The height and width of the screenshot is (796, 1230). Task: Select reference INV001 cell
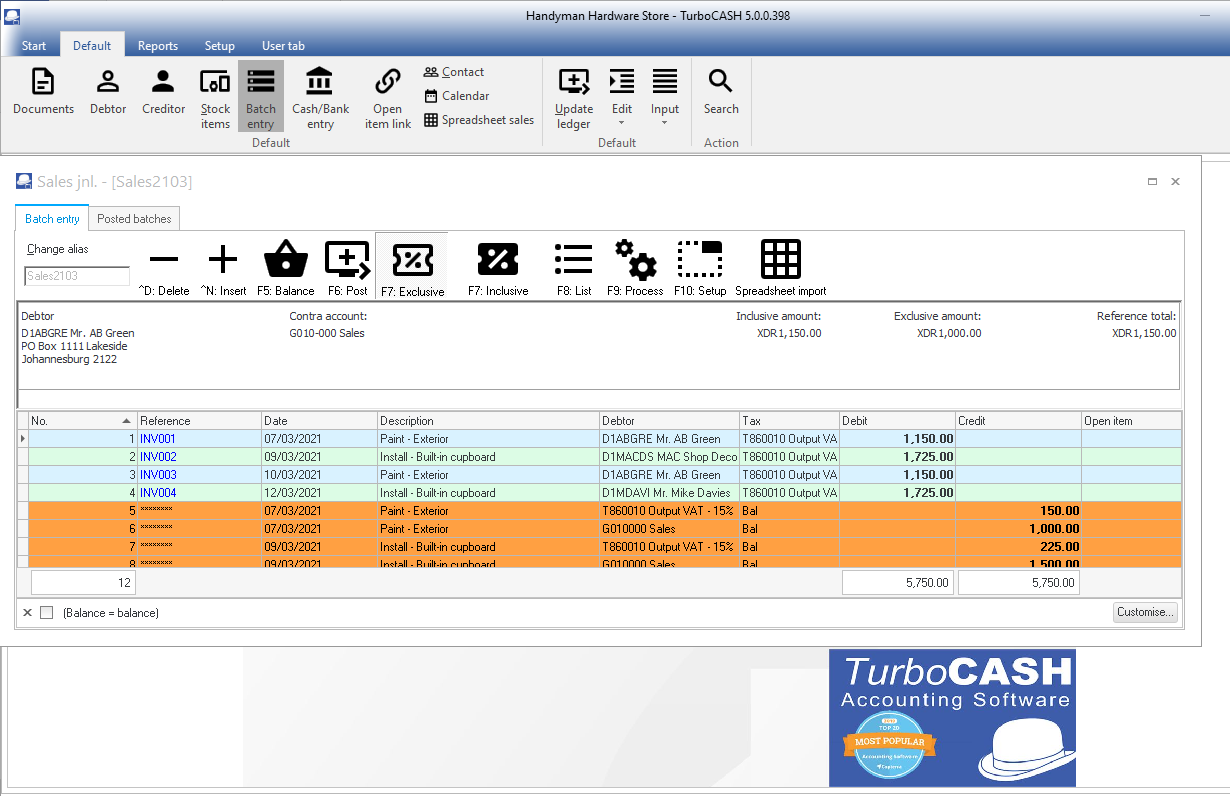(199, 439)
